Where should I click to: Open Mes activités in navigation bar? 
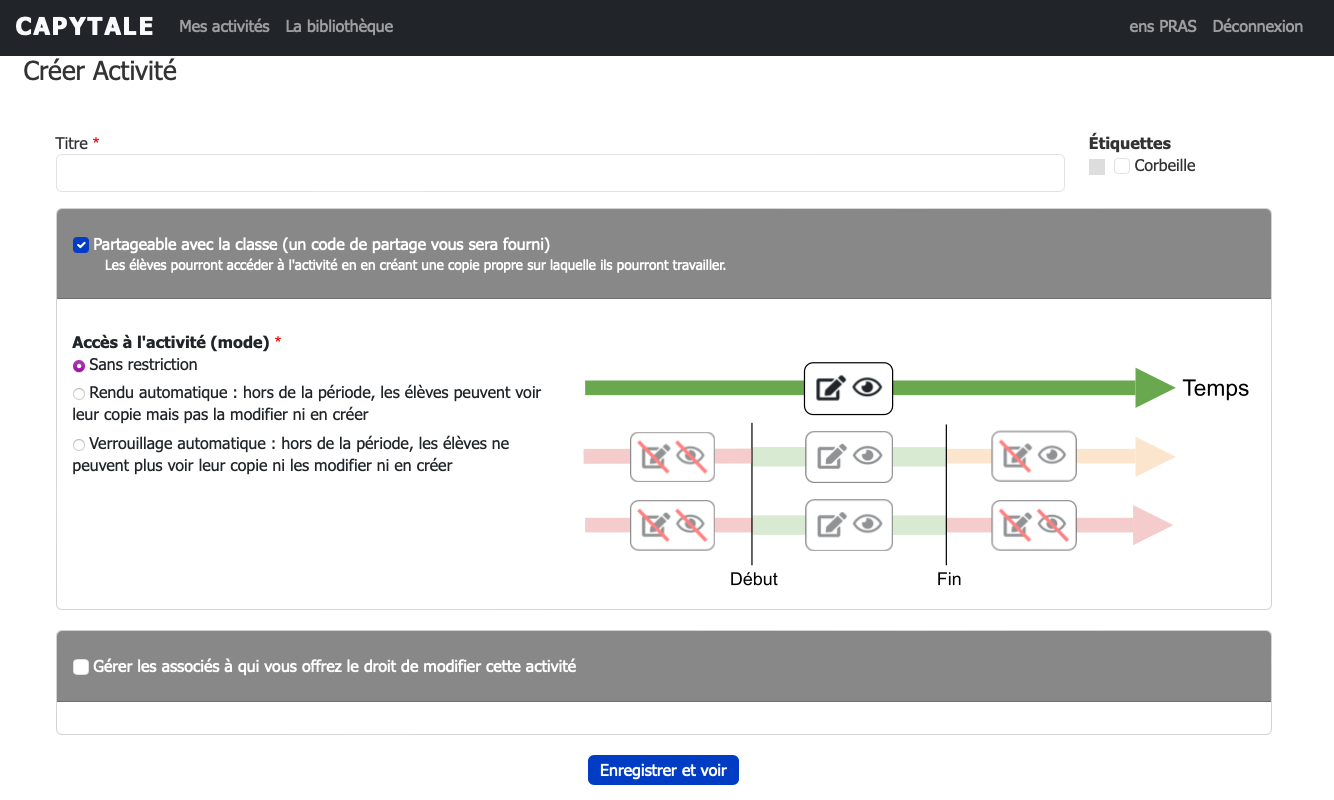point(224,27)
